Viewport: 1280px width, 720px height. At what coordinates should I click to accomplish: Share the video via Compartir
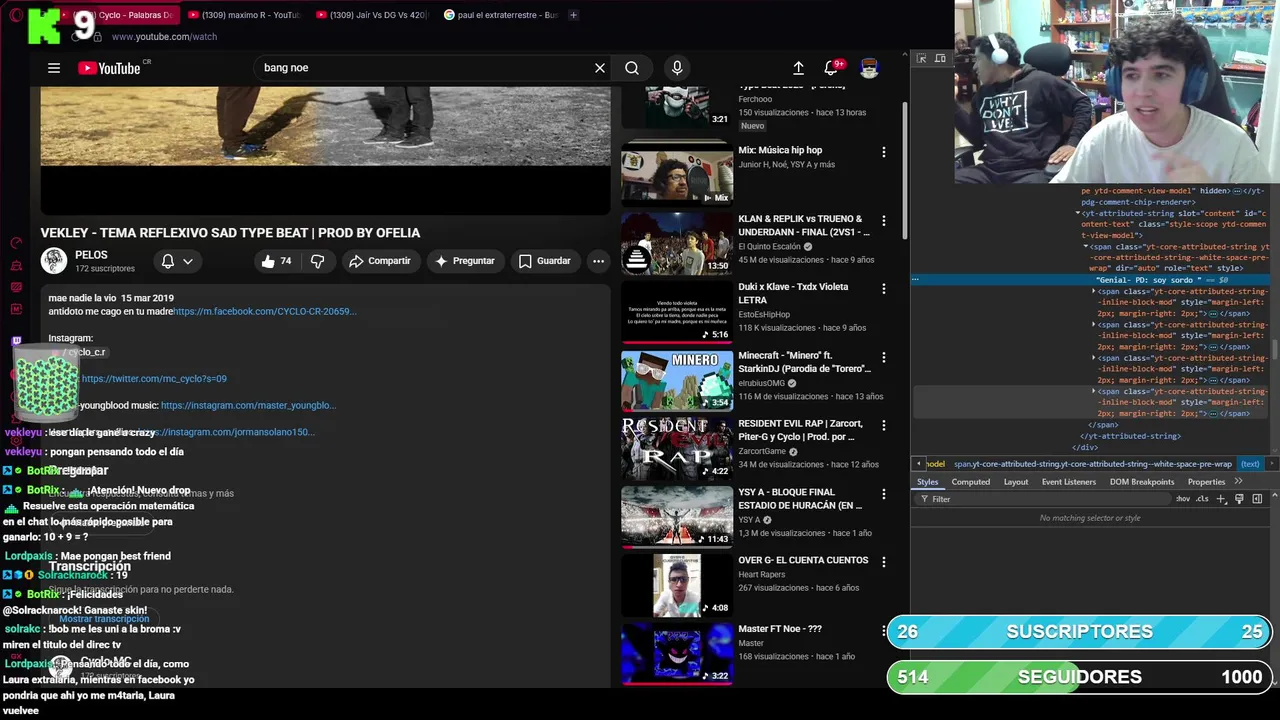pos(379,261)
